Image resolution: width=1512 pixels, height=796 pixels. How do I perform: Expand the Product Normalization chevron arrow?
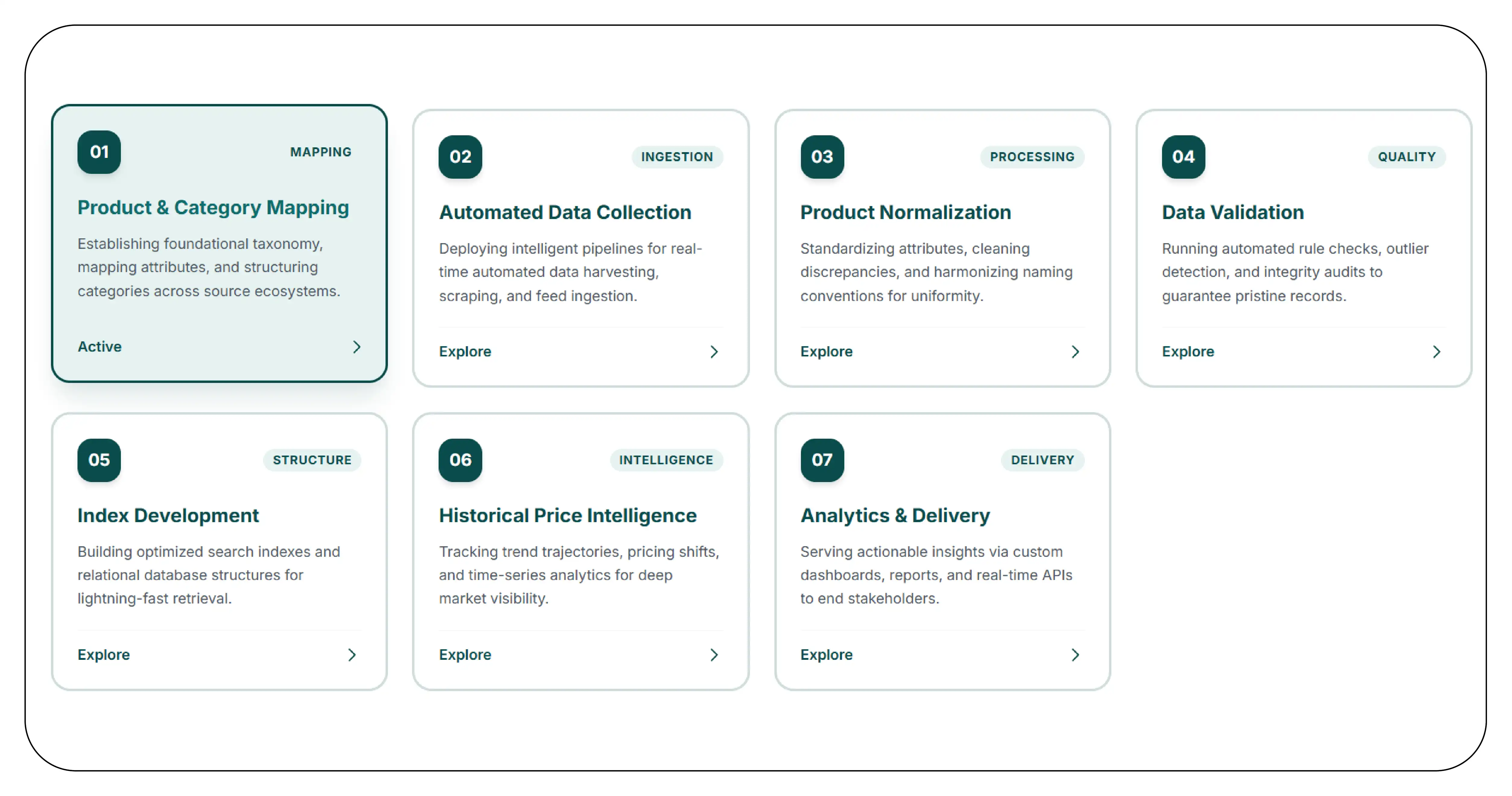1075,351
